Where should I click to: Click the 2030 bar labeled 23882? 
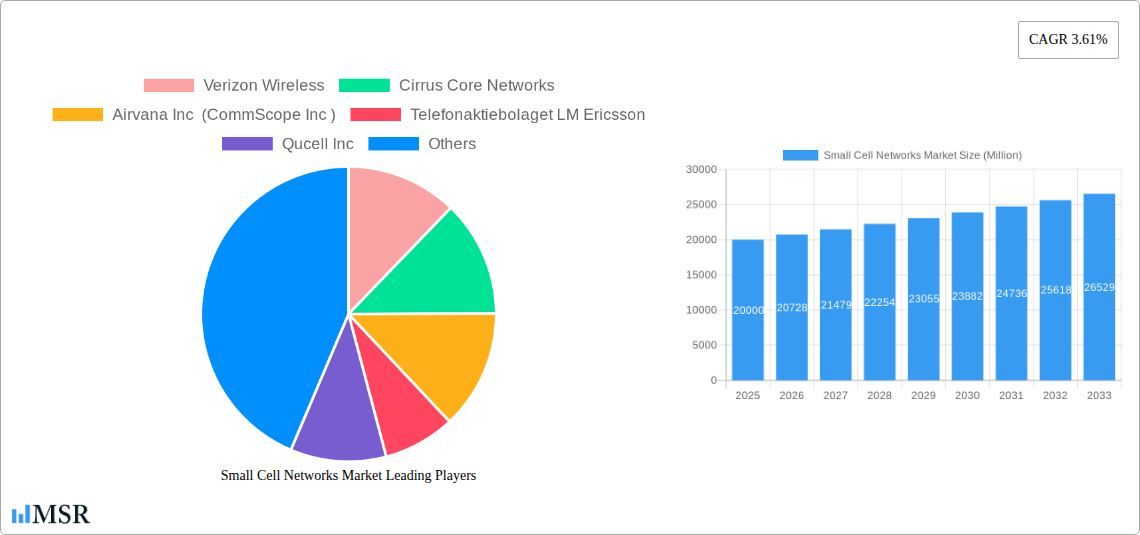(x=968, y=296)
